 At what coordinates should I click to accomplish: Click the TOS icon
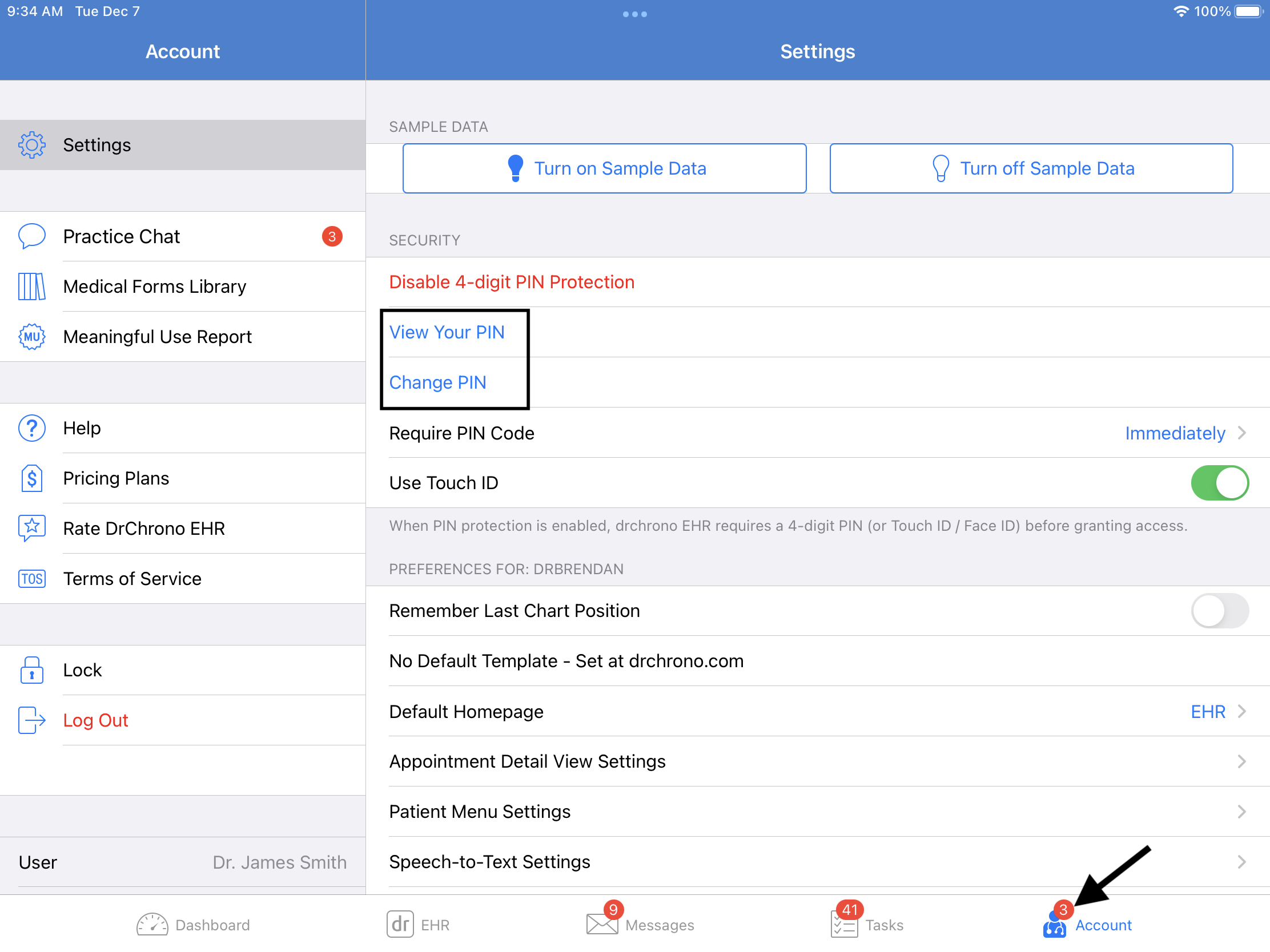[x=31, y=578]
